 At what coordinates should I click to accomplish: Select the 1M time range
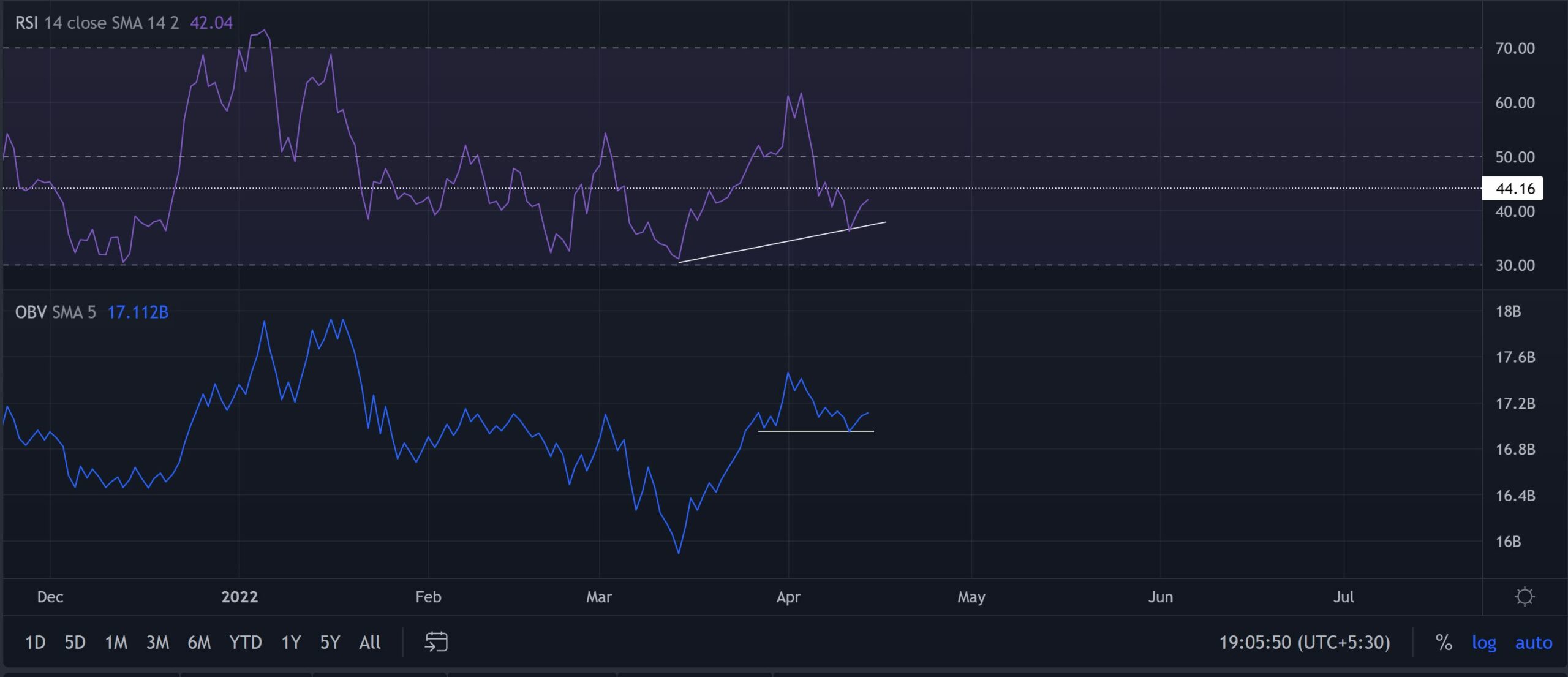tap(116, 642)
